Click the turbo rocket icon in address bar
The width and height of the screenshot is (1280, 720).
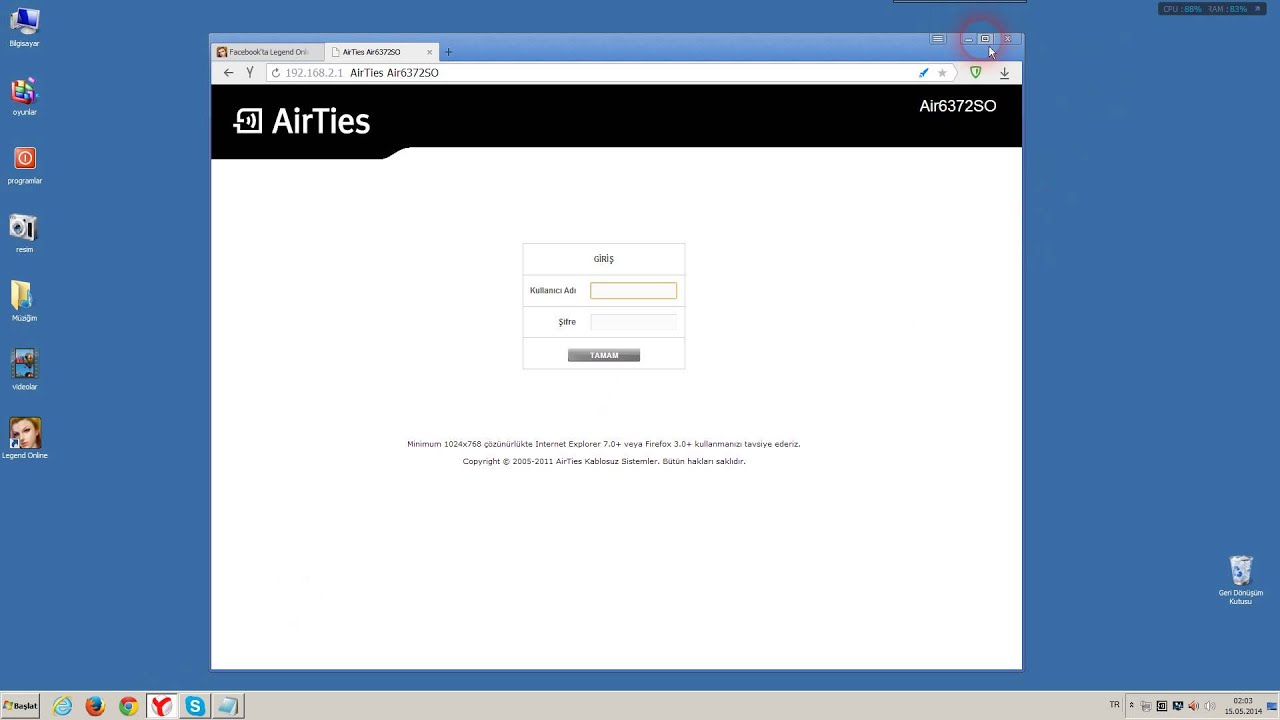coord(923,73)
